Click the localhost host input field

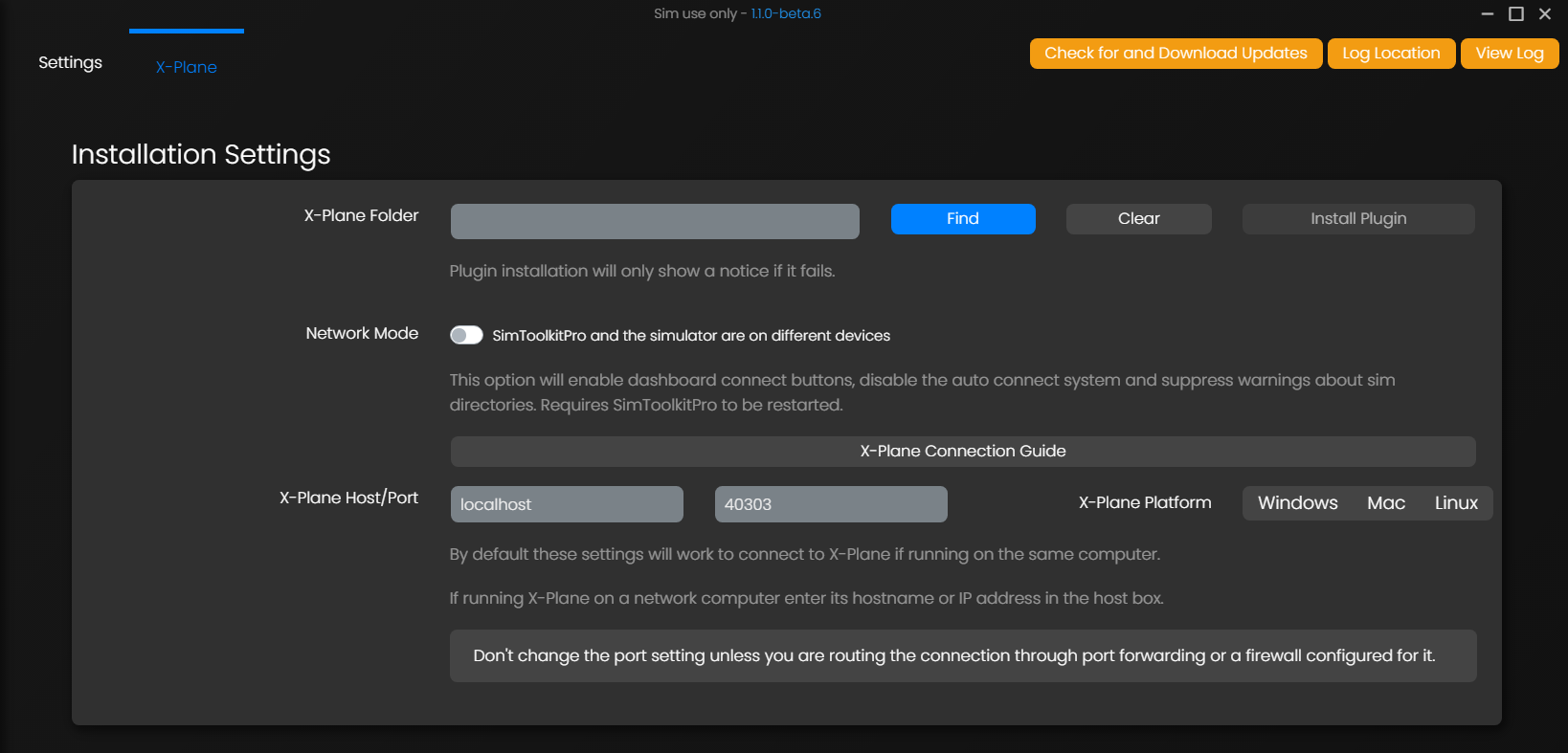pos(567,504)
